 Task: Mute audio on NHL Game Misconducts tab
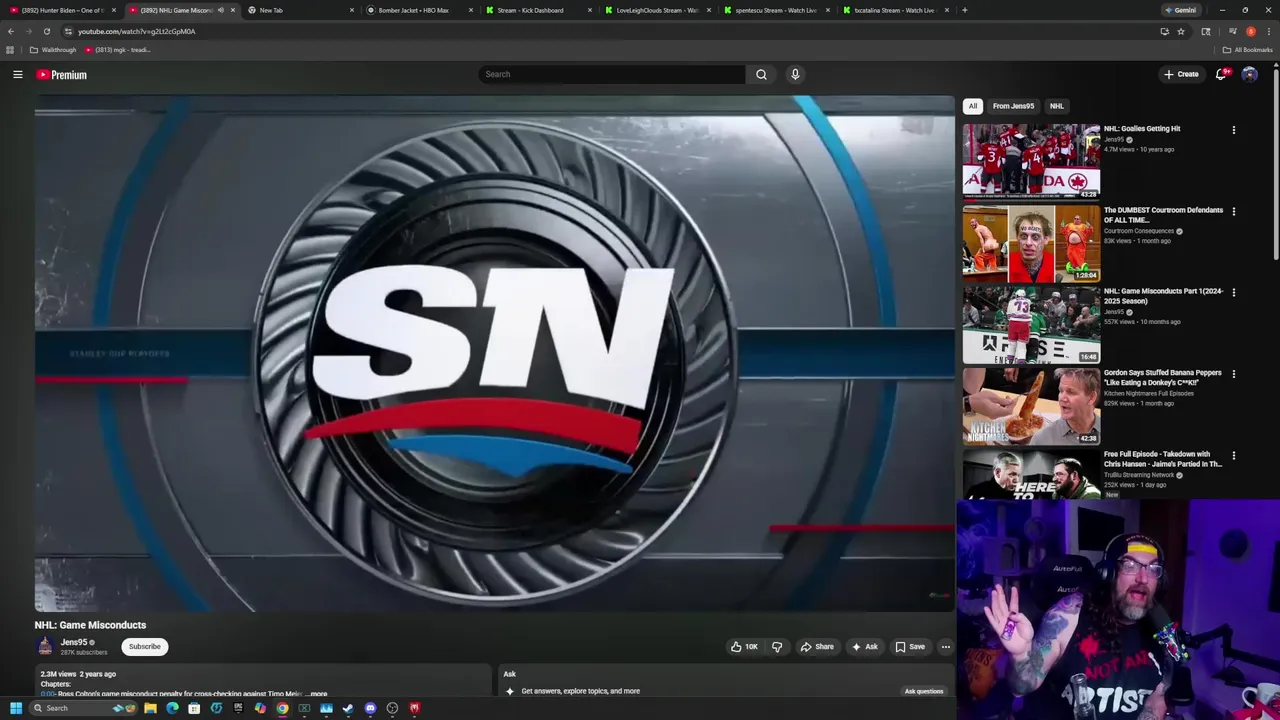220,10
